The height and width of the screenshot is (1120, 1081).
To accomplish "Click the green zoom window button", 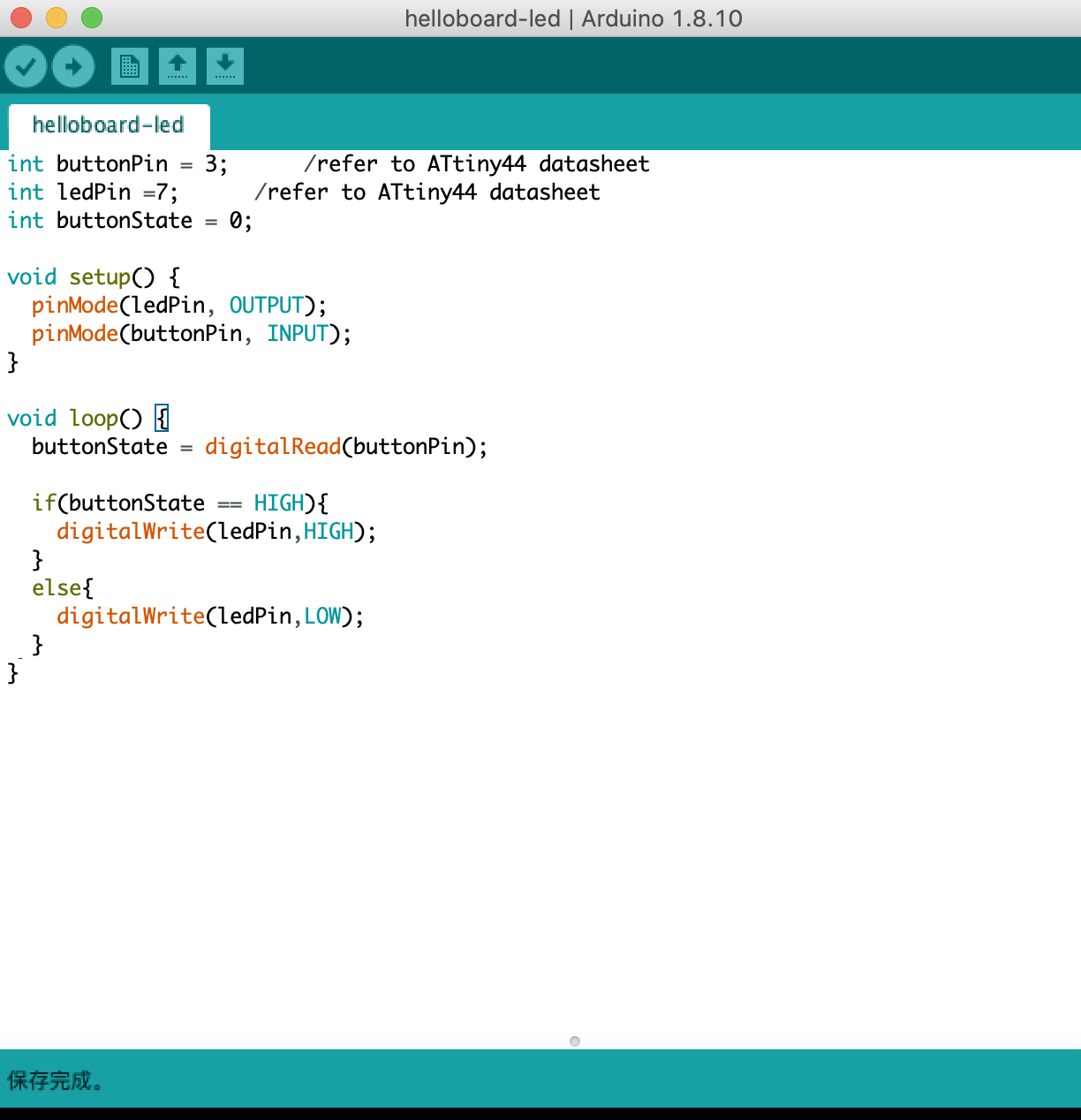I will click(x=92, y=18).
